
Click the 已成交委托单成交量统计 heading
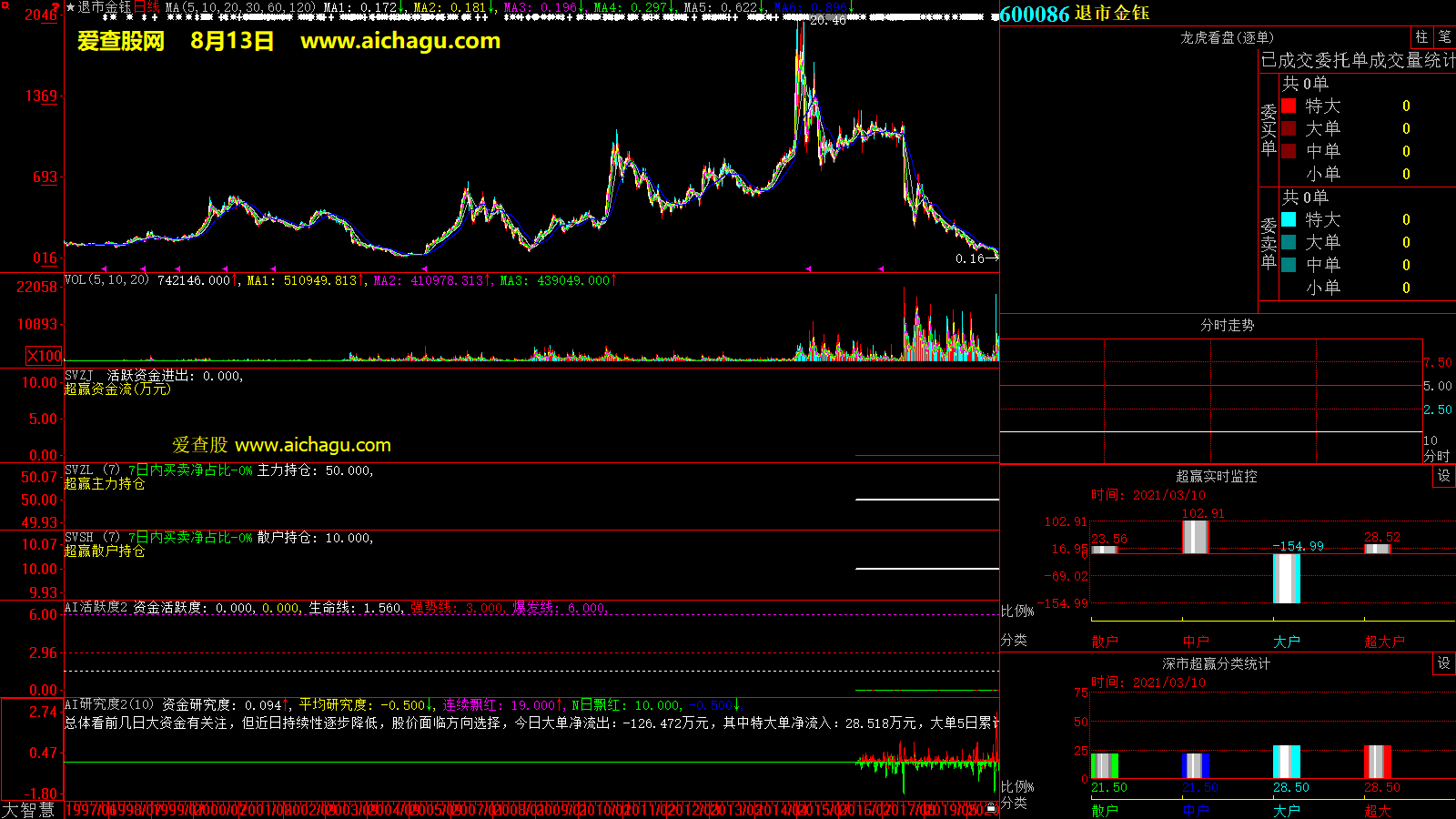click(1358, 60)
